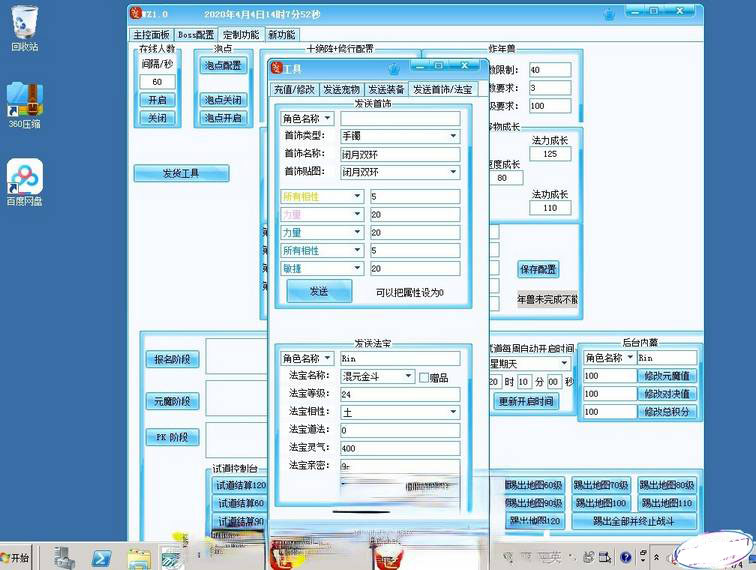This screenshot has width=756, height=570.
Task: Click the 首饰名称 input field
Action: [x=400, y=154]
